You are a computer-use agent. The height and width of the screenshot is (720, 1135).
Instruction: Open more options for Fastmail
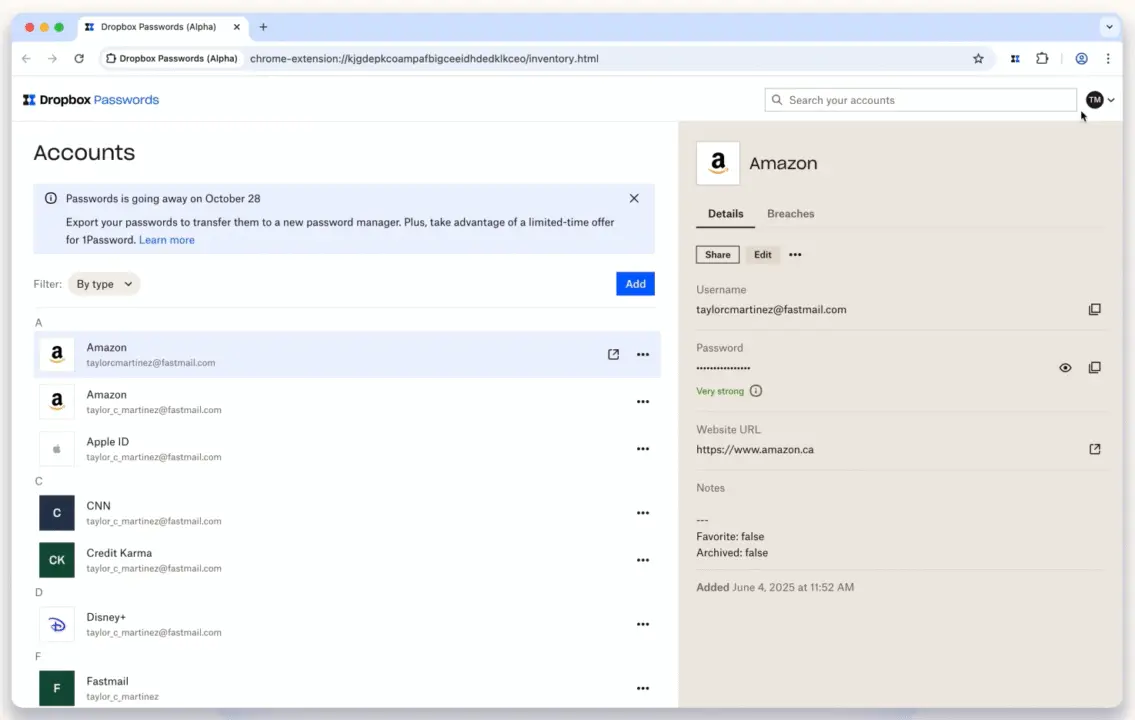(x=643, y=688)
